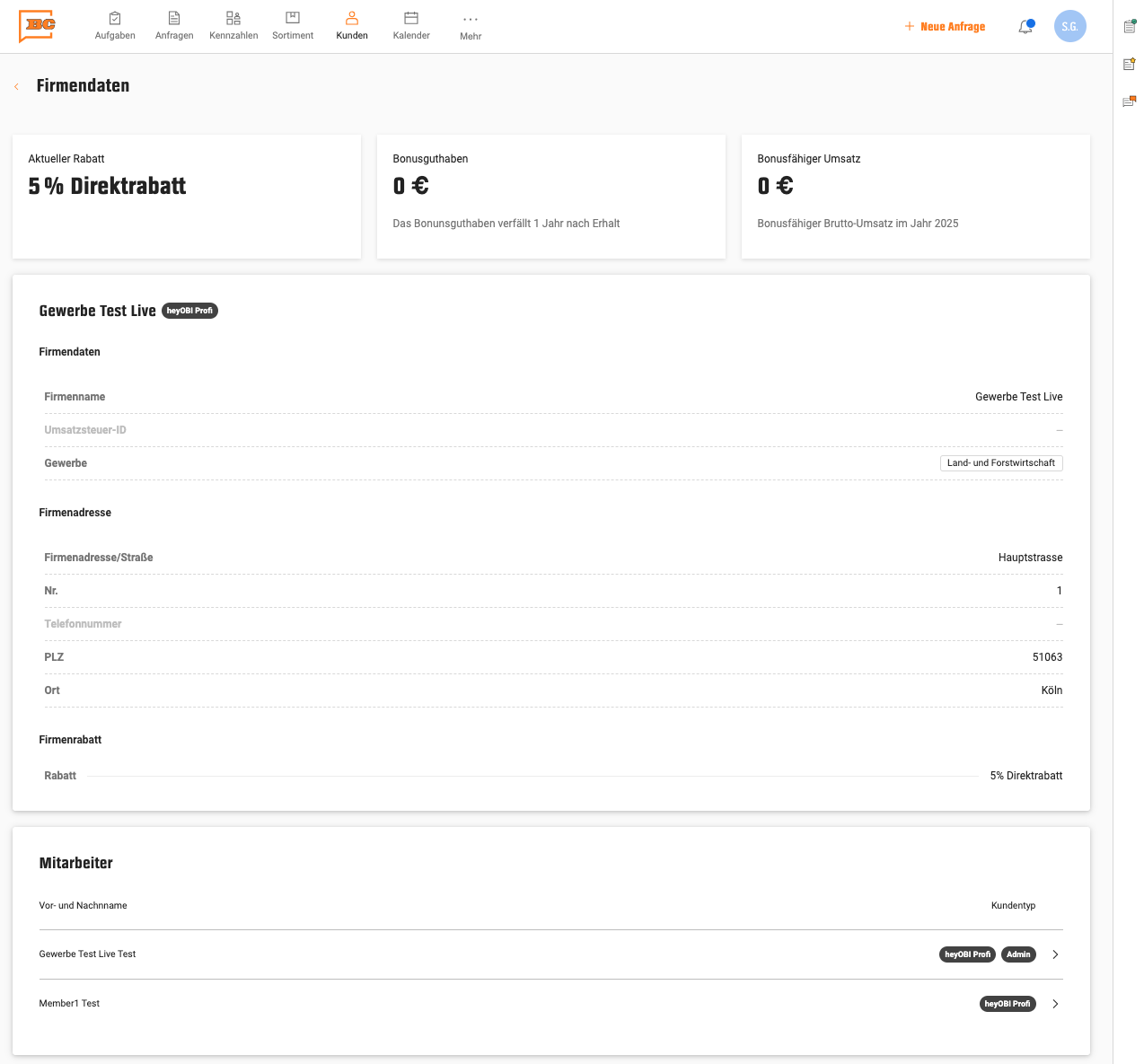The image size is (1144, 1064).
Task: Open the S.G. user avatar menu
Action: coord(1069,27)
